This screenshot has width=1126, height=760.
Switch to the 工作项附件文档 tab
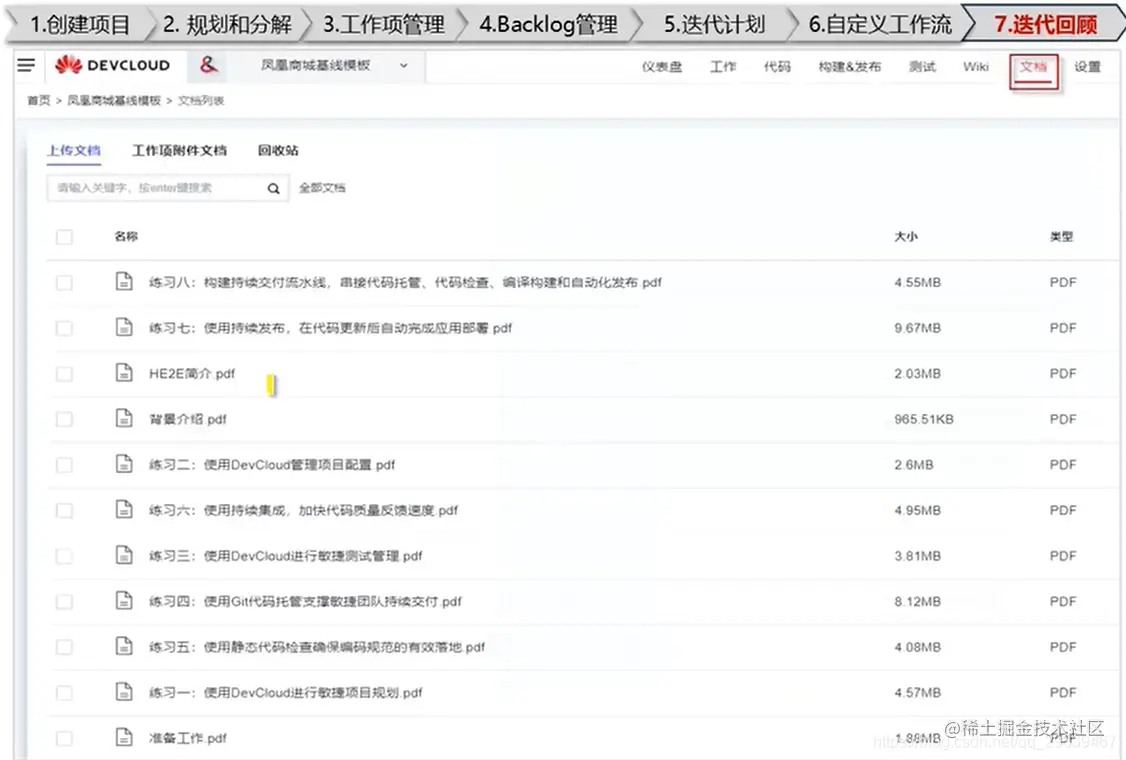[181, 150]
